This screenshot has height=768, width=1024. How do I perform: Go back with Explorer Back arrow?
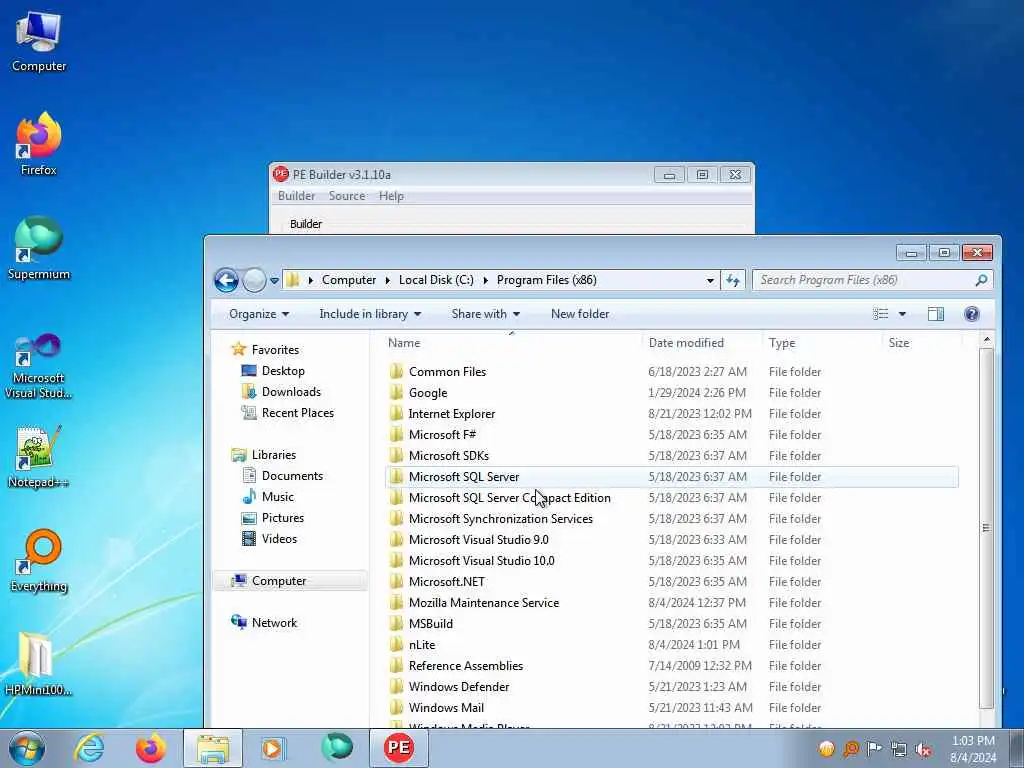point(227,280)
